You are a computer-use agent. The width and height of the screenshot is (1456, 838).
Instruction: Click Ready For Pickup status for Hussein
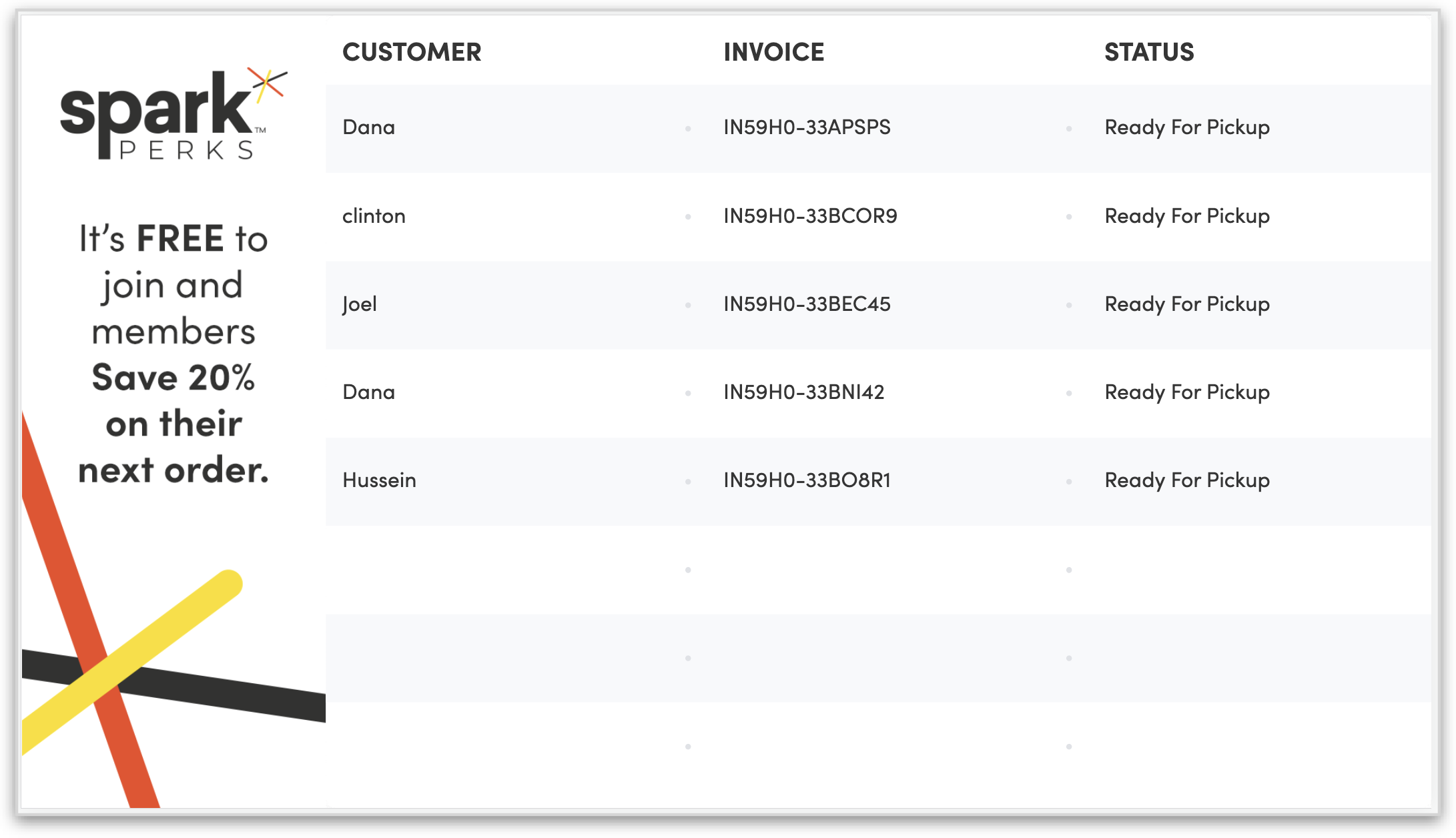[1186, 480]
